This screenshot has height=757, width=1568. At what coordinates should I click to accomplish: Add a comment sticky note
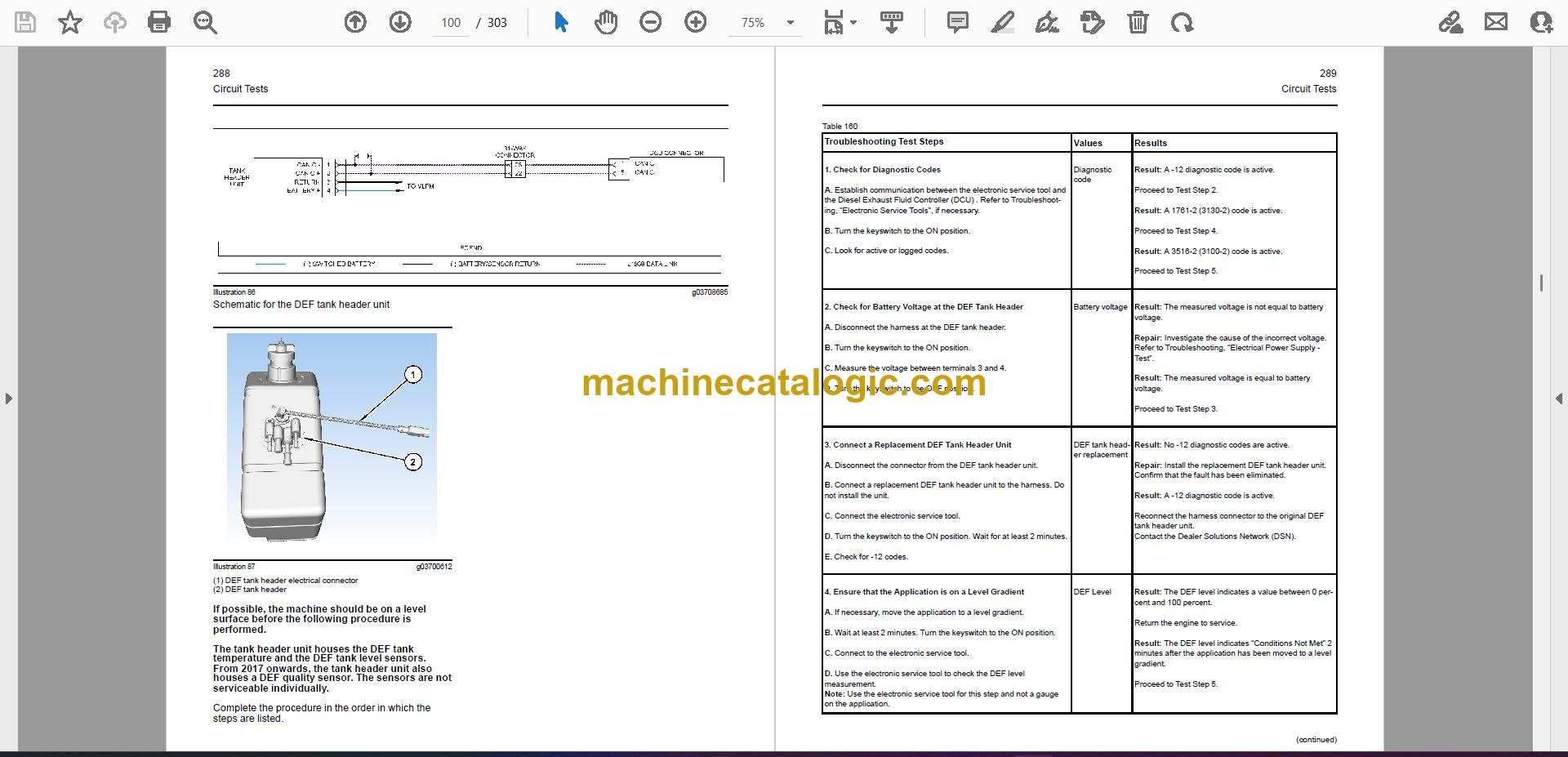tap(958, 22)
